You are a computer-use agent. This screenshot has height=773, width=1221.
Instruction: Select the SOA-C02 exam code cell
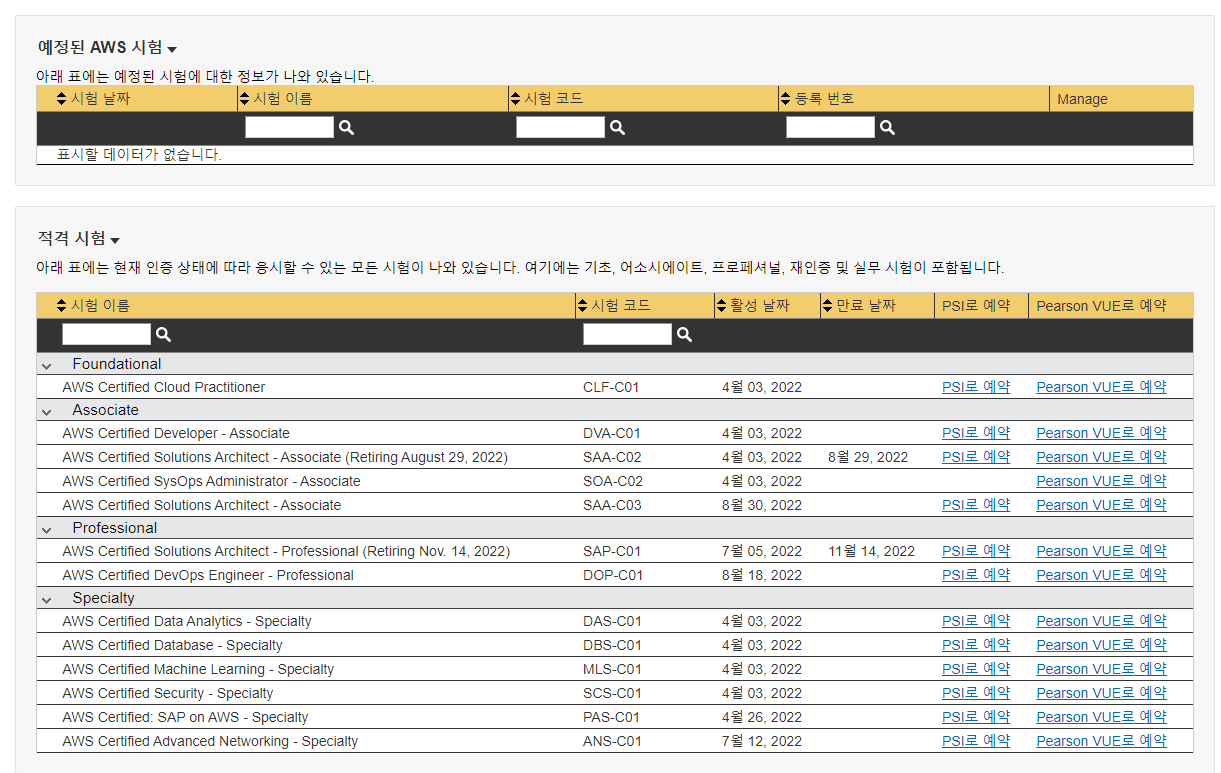click(613, 481)
